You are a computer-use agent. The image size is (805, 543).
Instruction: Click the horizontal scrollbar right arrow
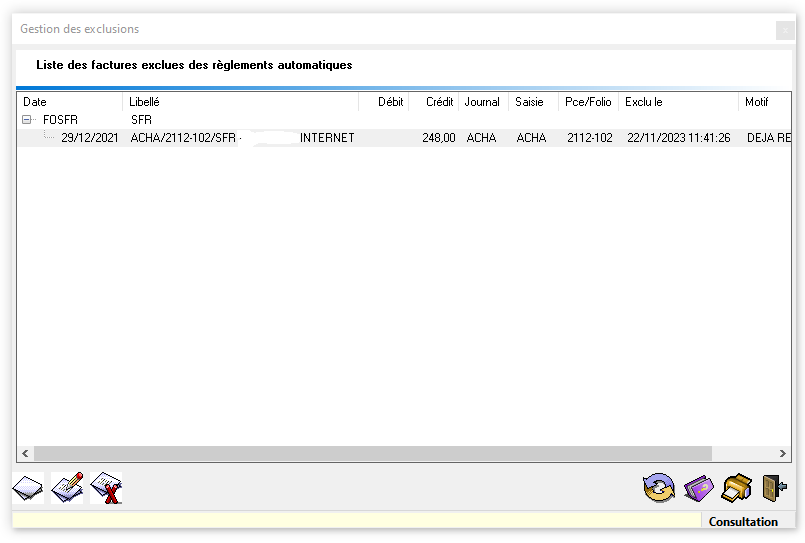pos(783,453)
